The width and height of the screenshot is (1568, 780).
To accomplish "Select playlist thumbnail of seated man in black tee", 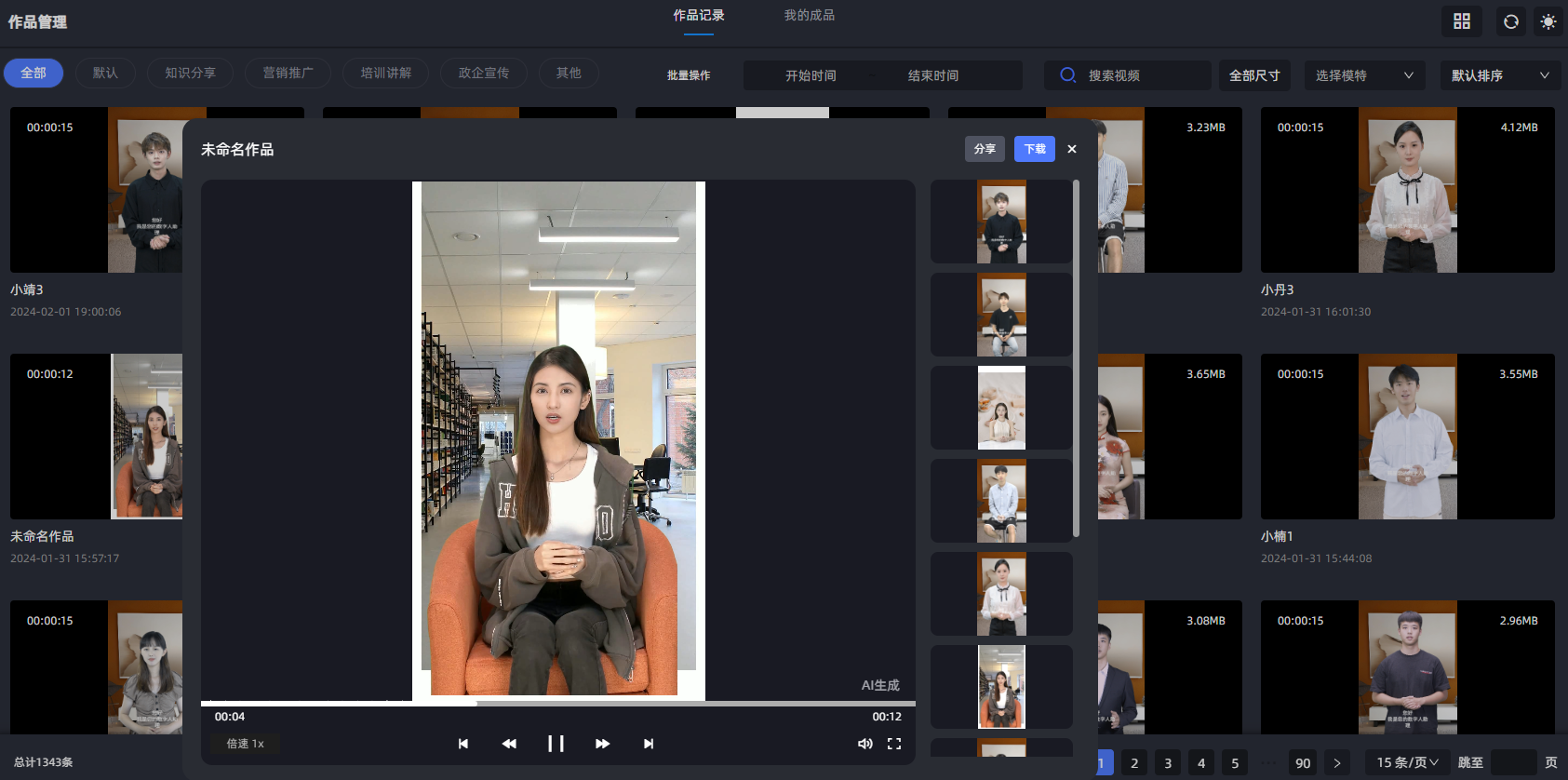I will click(x=1001, y=315).
